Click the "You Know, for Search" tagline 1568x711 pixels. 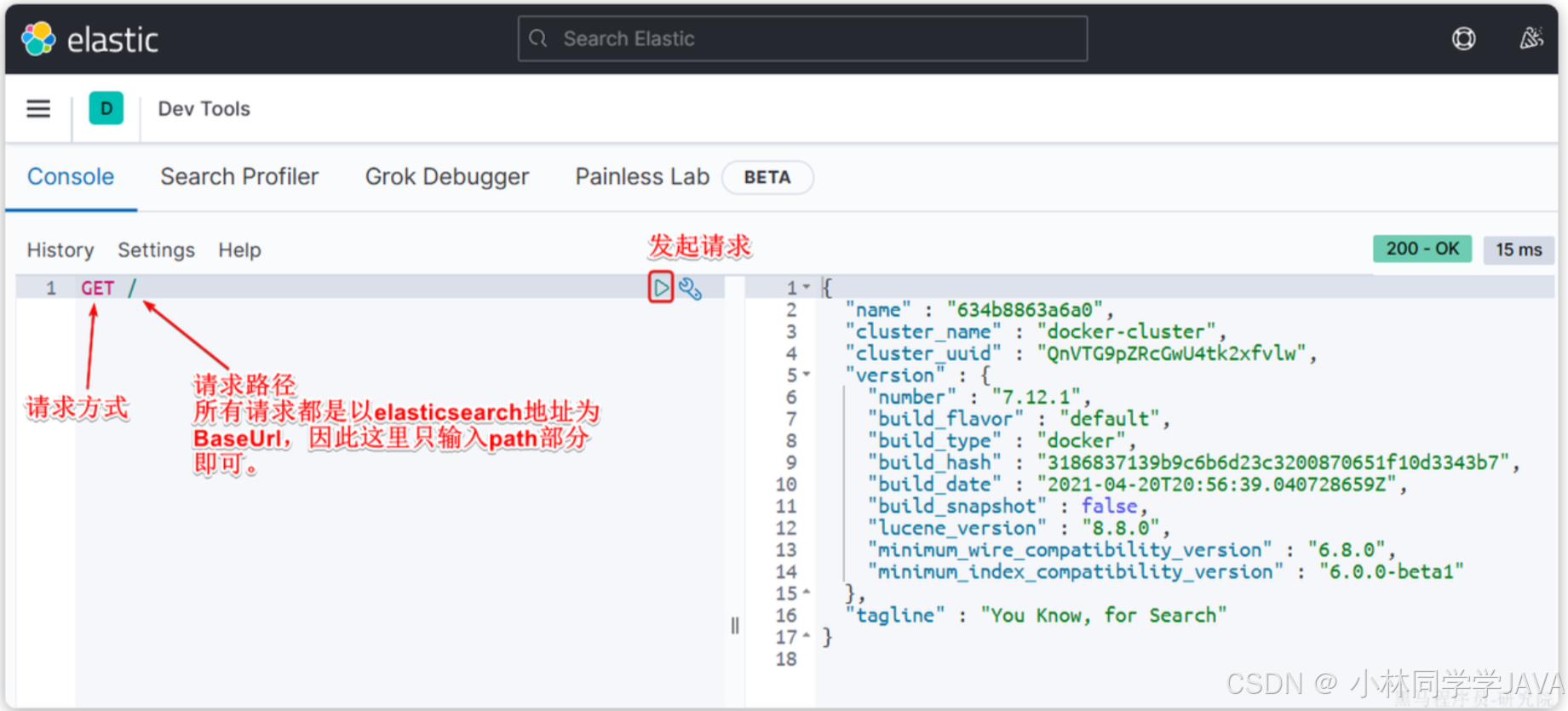(1104, 615)
